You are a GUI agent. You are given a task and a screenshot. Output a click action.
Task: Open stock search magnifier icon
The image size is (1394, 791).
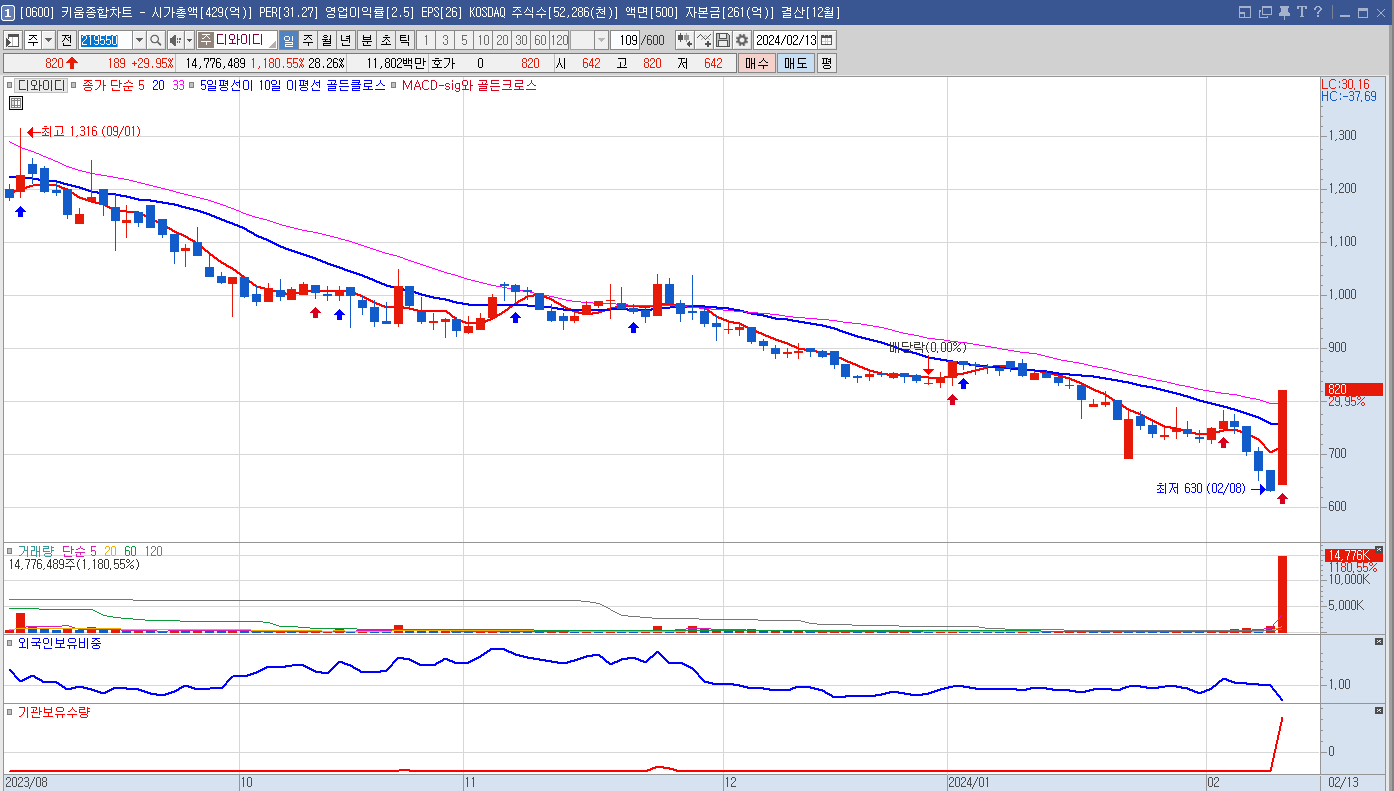pyautogui.click(x=156, y=40)
